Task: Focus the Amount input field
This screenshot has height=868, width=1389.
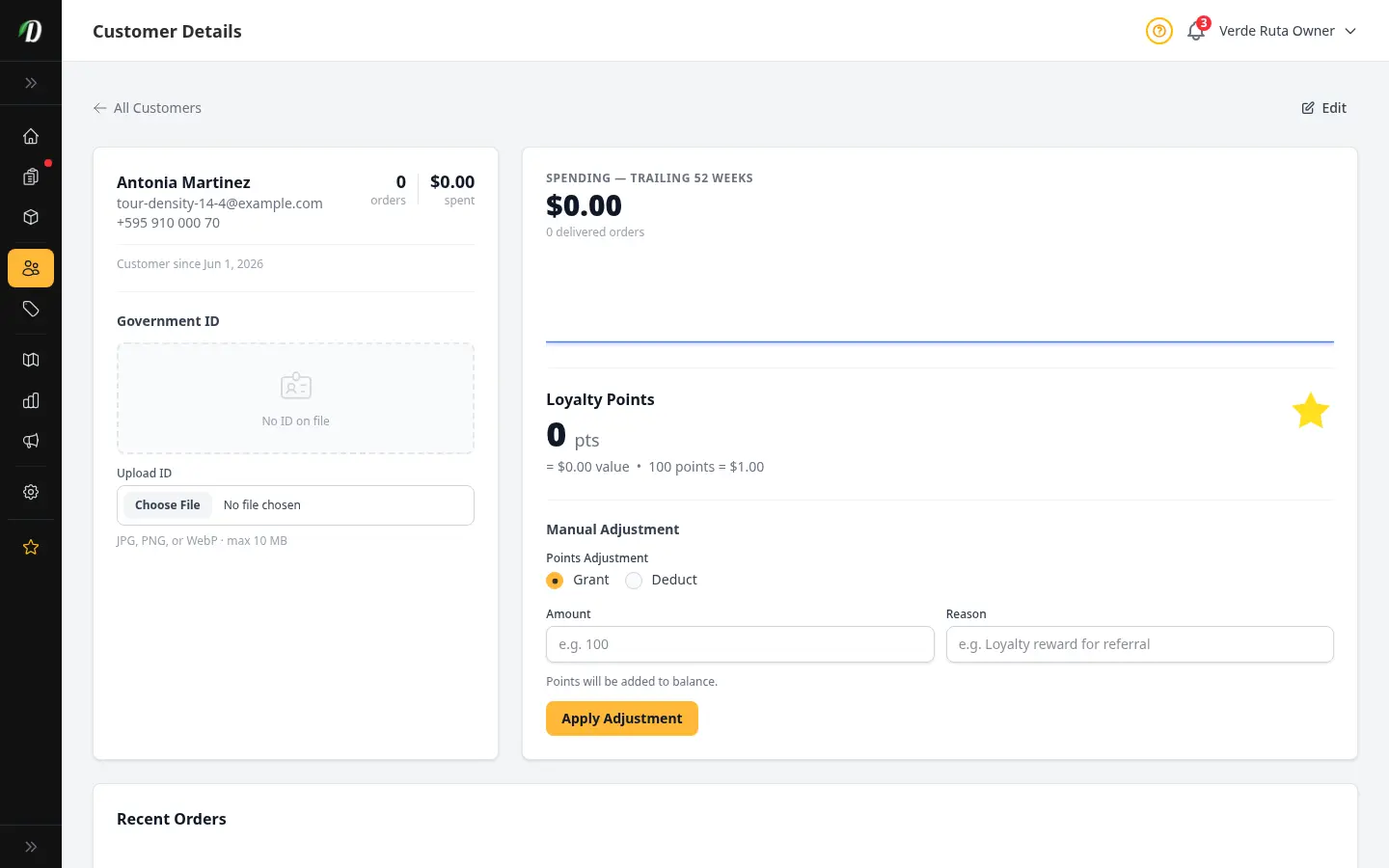Action: click(740, 644)
